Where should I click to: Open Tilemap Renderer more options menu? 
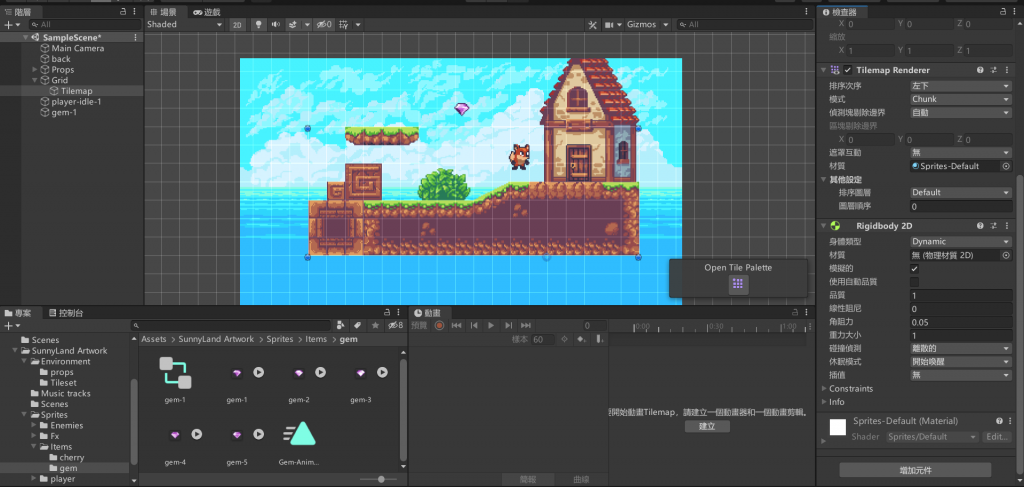1006,70
